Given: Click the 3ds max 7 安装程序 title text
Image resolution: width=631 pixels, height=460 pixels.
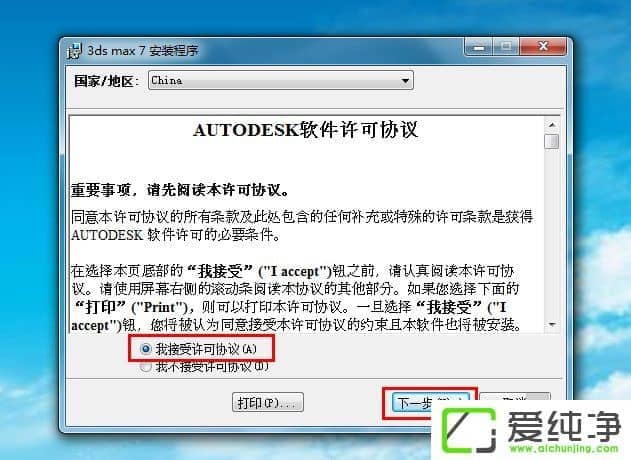Looking at the screenshot, I should pos(143,51).
